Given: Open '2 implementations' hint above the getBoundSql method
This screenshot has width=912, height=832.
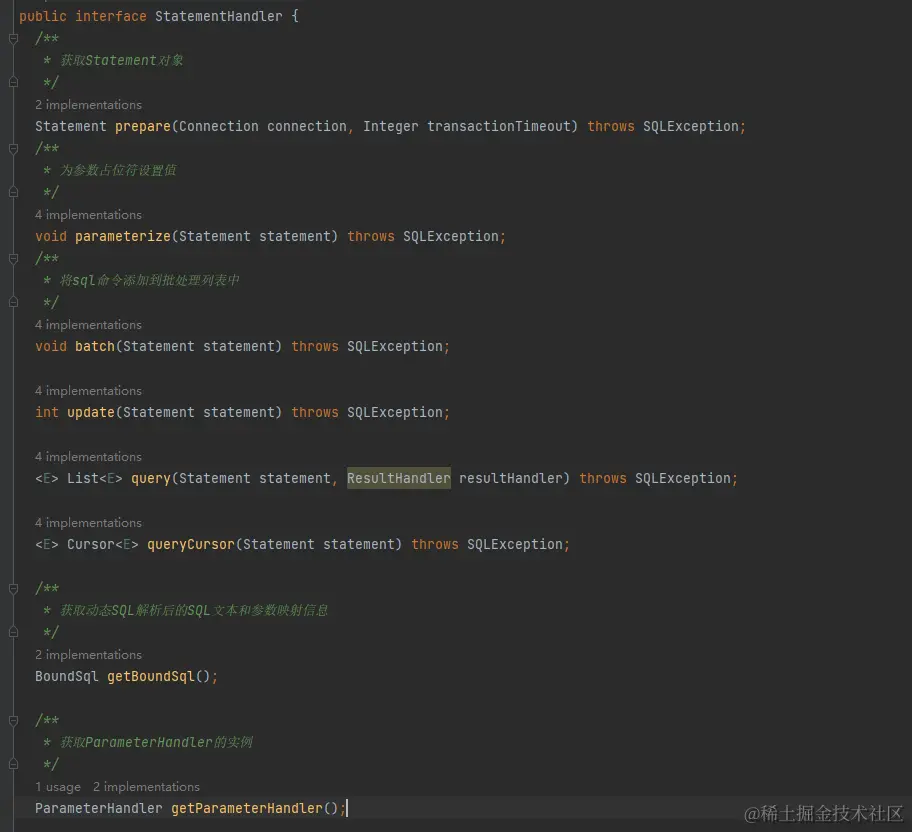Looking at the screenshot, I should click(88, 655).
